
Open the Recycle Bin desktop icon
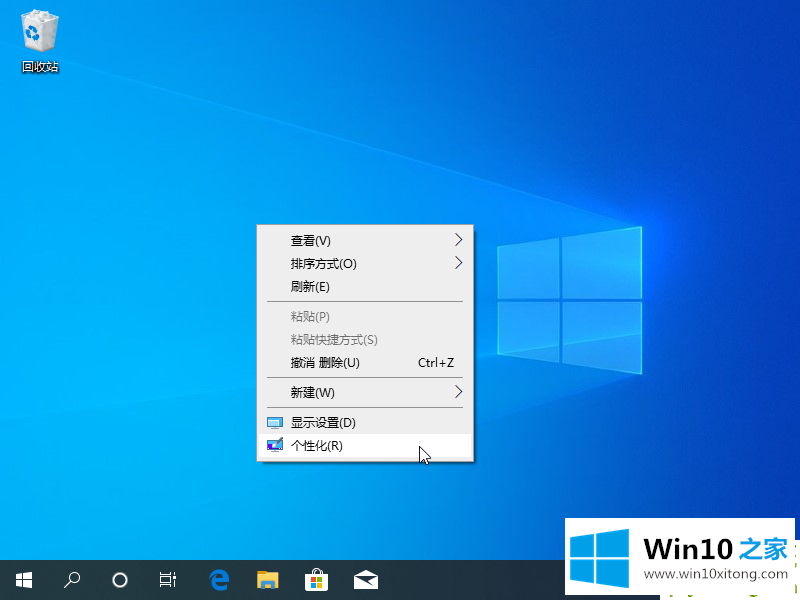click(x=40, y=42)
